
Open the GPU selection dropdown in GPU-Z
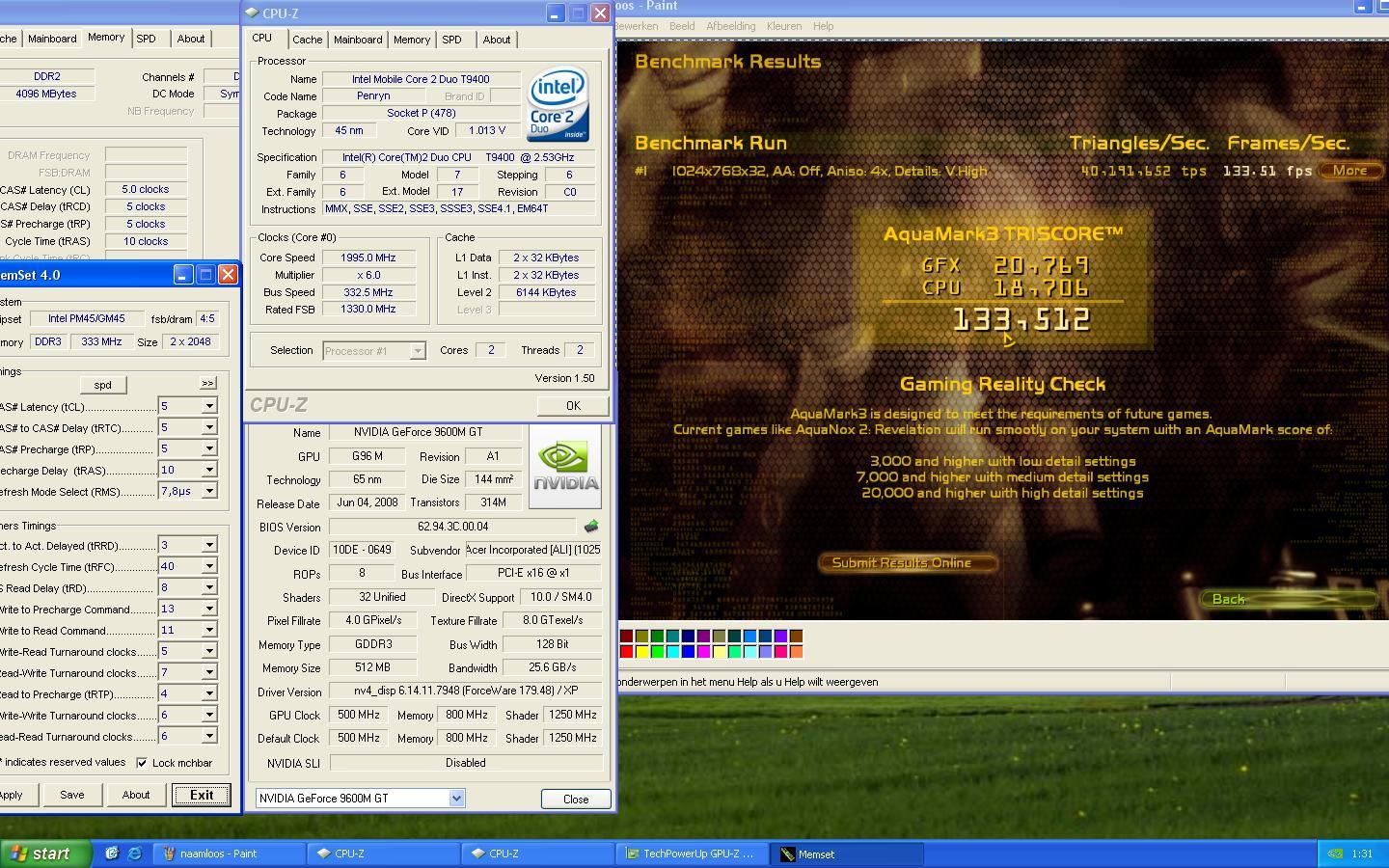click(456, 798)
